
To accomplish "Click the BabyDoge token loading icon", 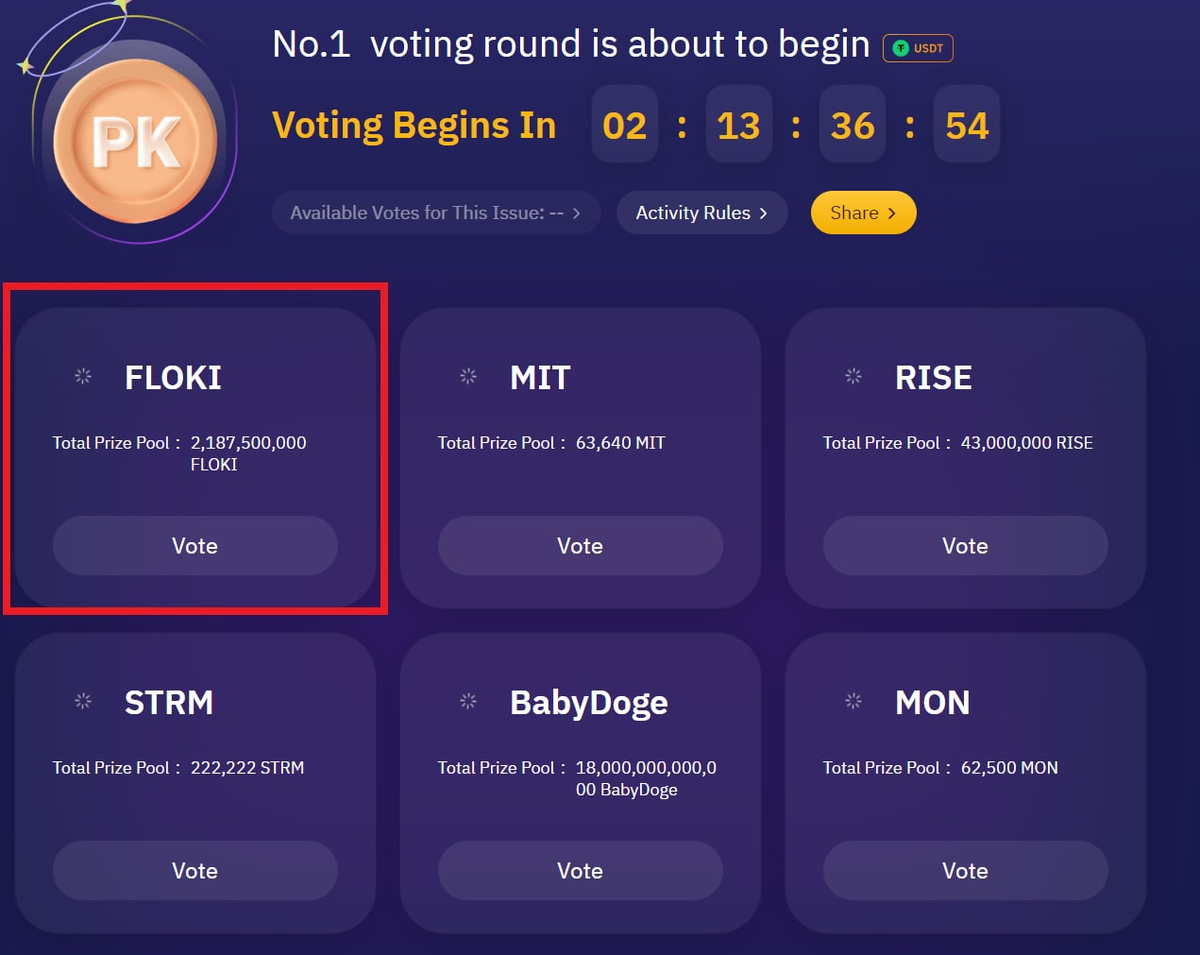I will 468,702.
